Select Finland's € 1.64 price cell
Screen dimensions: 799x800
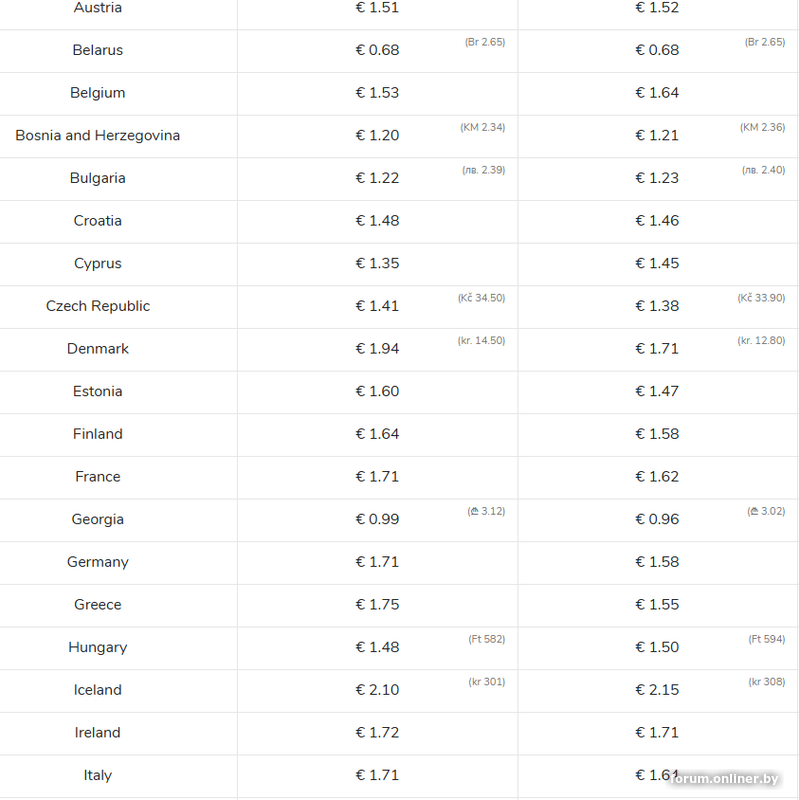click(x=377, y=434)
